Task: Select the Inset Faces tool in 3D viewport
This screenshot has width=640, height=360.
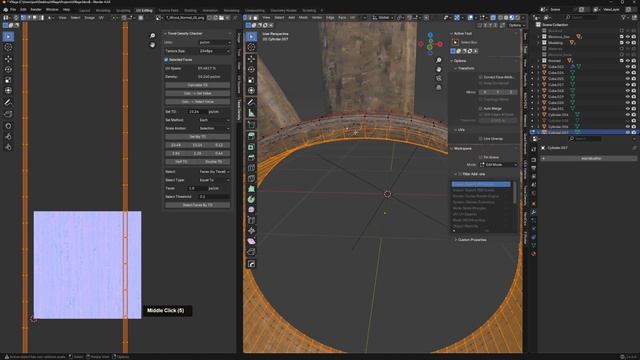Action: point(251,147)
